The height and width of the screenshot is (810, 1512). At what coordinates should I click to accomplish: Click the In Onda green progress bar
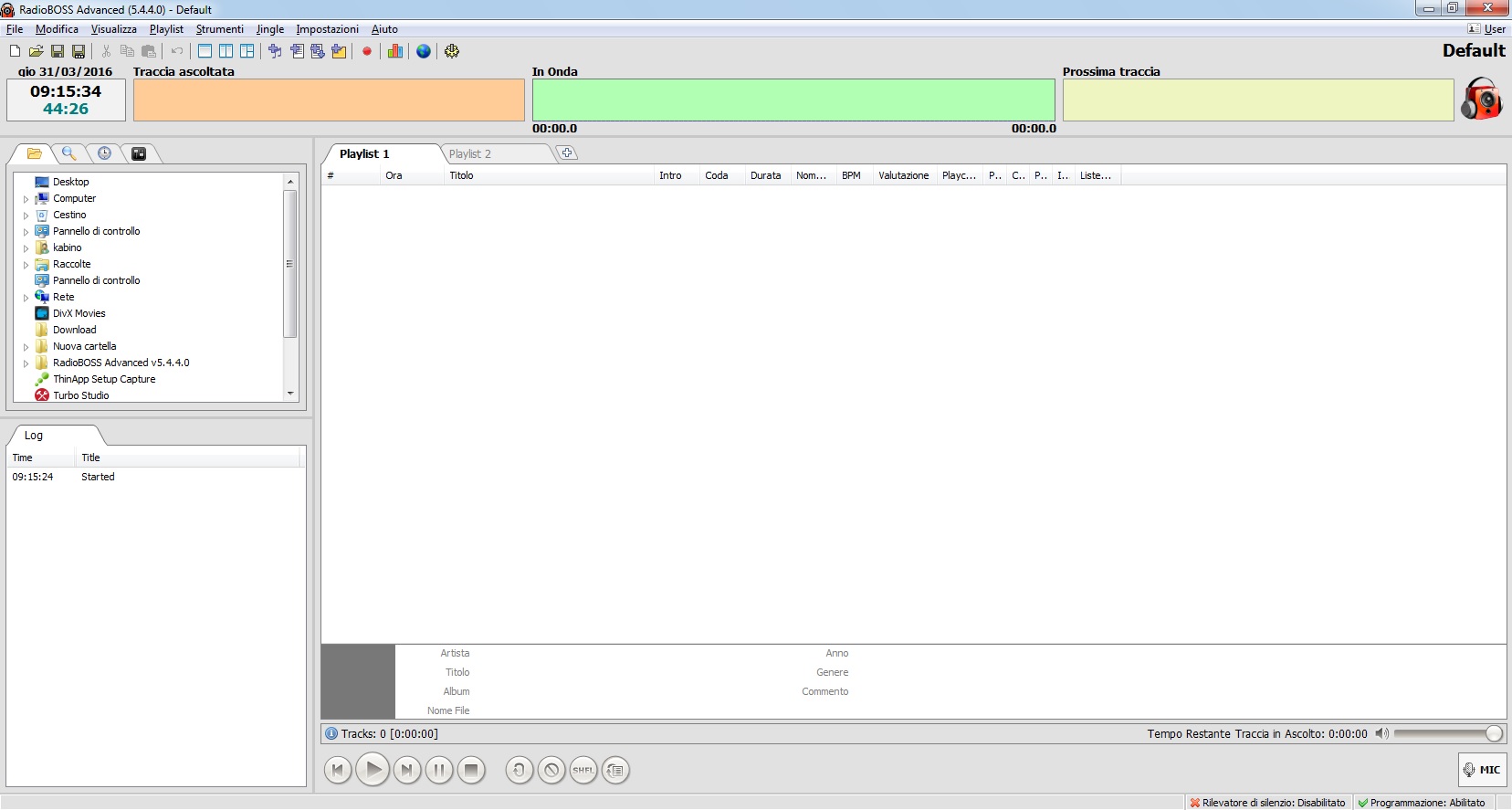(793, 100)
